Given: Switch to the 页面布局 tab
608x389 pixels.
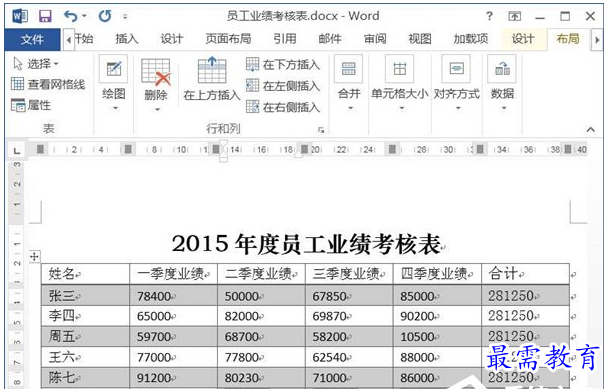Looking at the screenshot, I should click(x=228, y=39).
